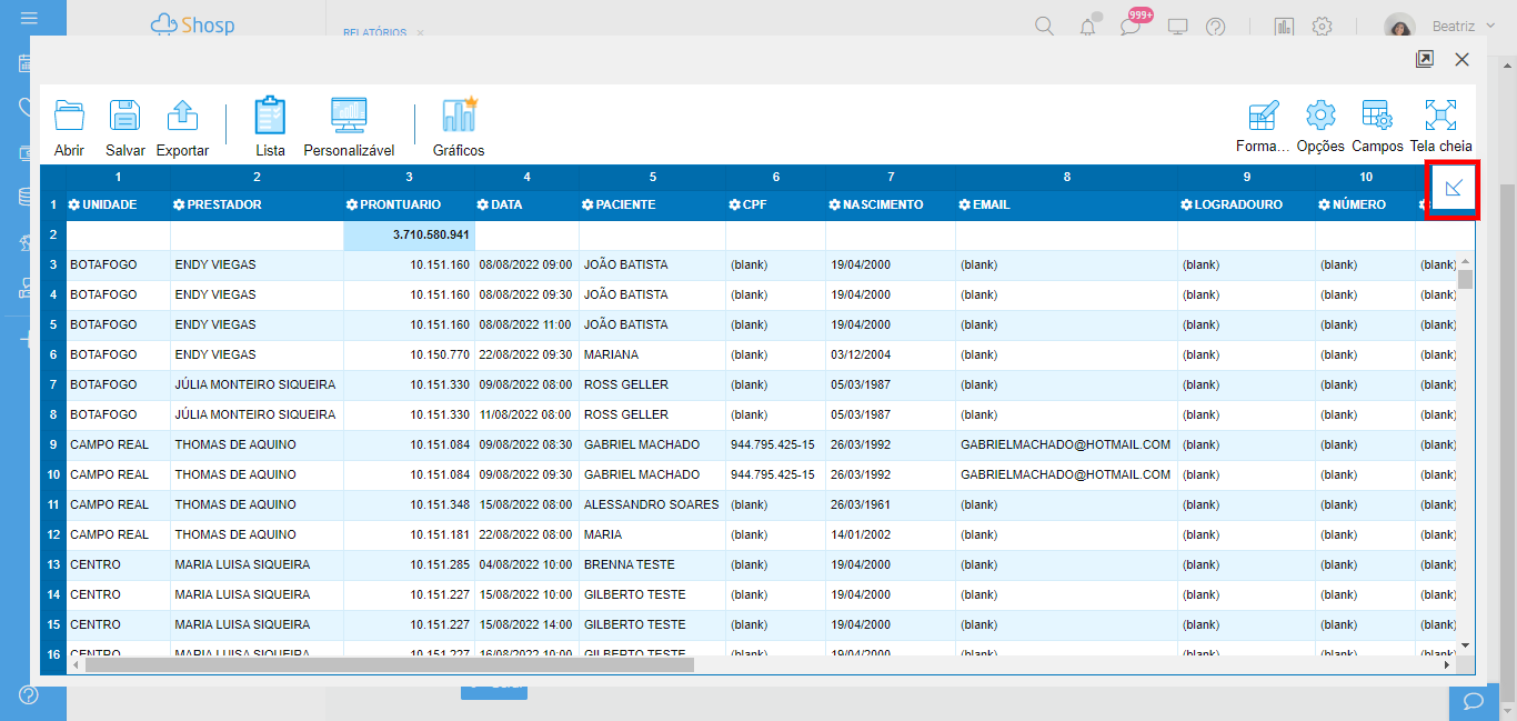Open the Campos fields panel

pyautogui.click(x=1378, y=126)
